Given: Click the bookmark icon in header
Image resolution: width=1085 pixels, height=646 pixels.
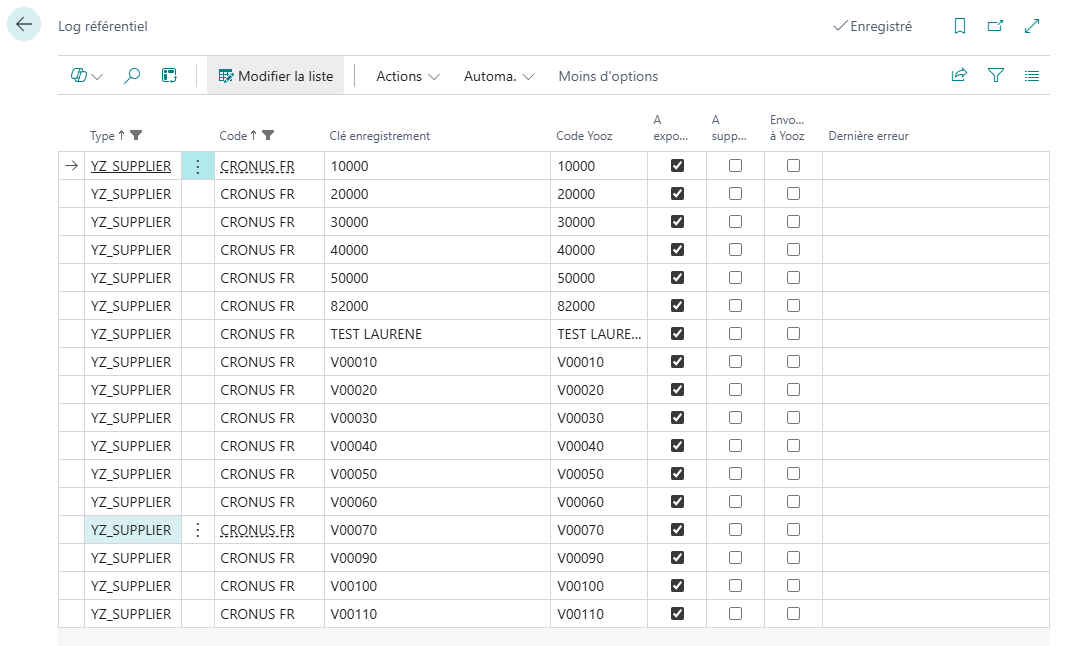Looking at the screenshot, I should click(x=960, y=27).
